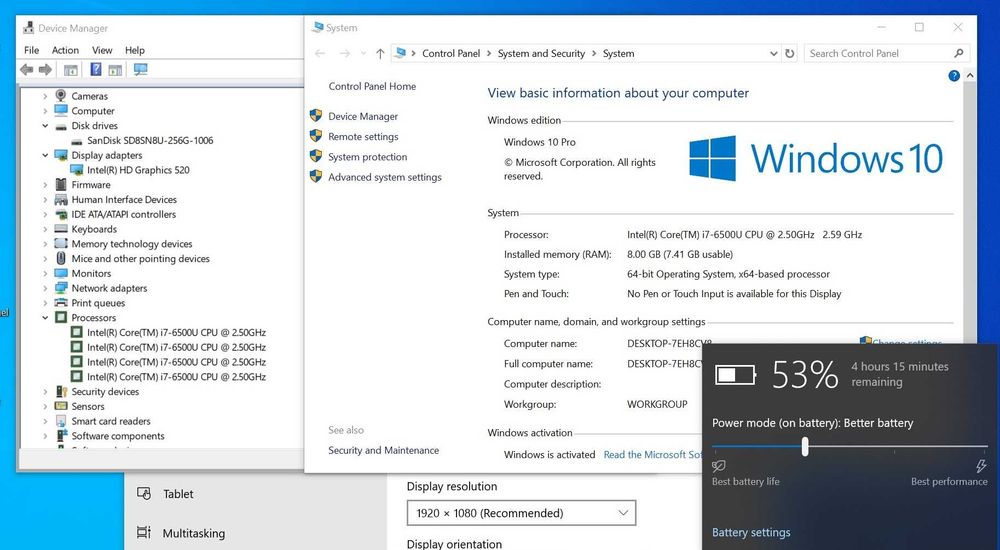Collapse the Disk drives node
The height and width of the screenshot is (550, 1000).
point(45,126)
